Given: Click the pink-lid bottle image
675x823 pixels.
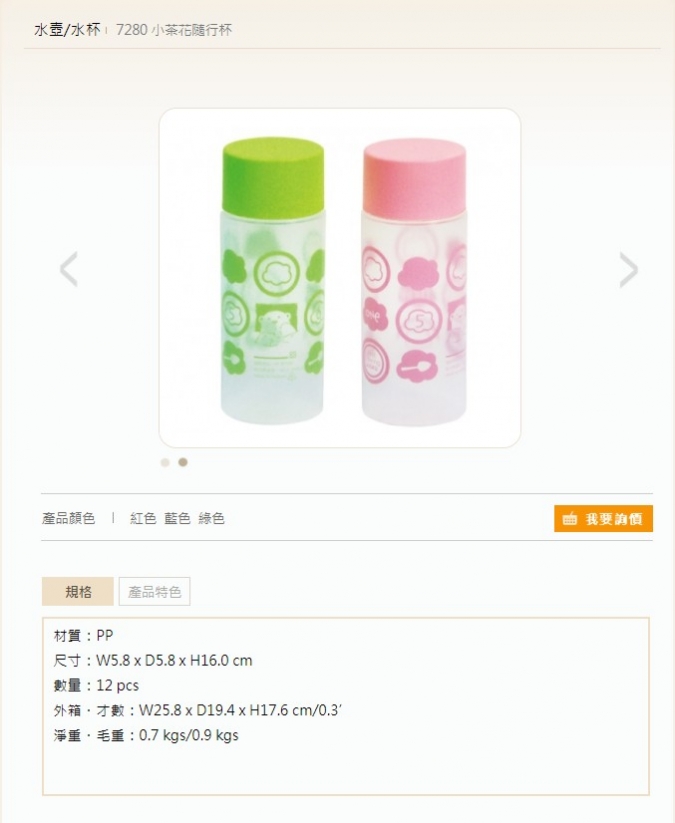Looking at the screenshot, I should (414, 282).
